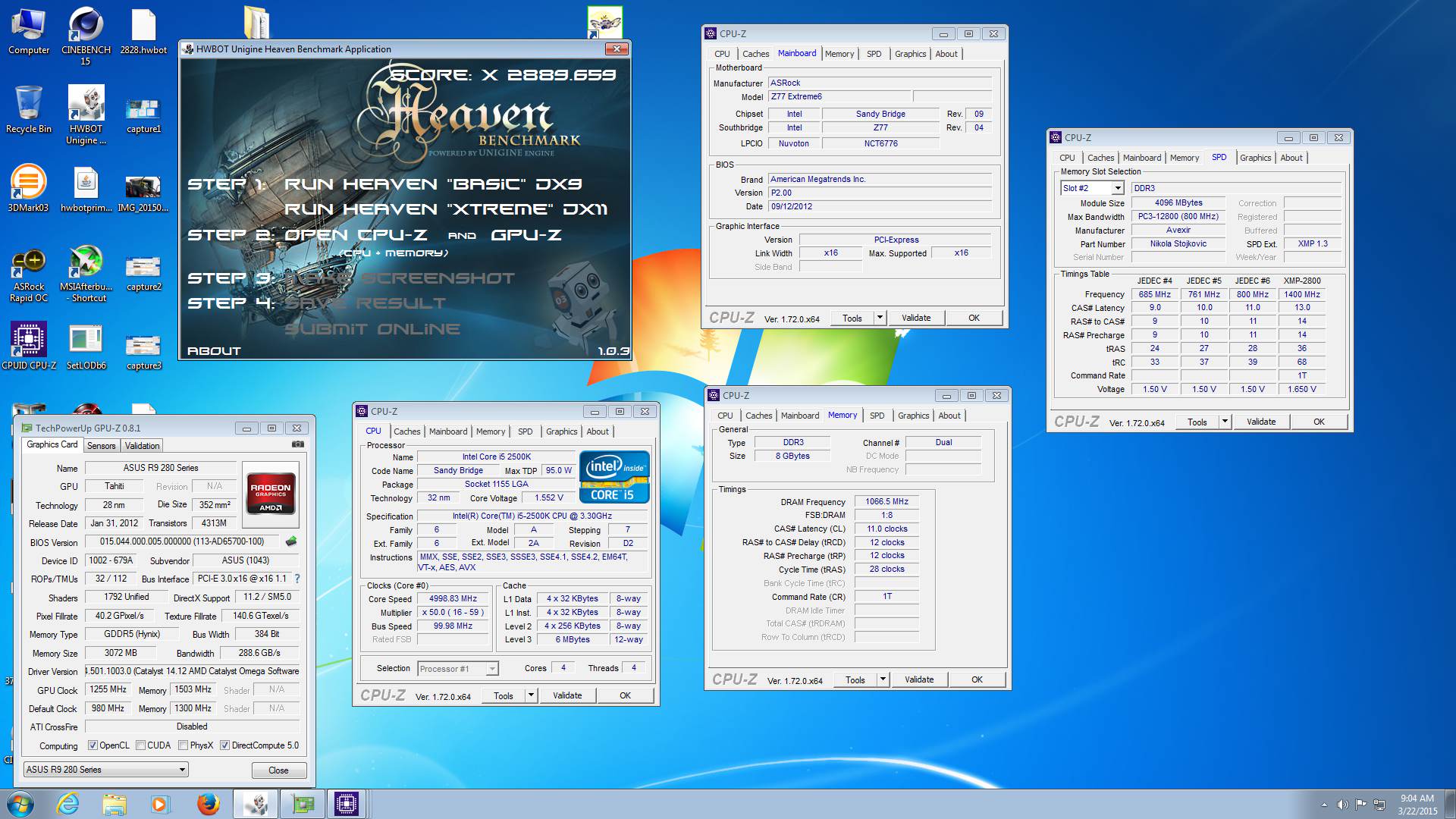Toggle the OpenCL checkbox in GPU-Z
The image size is (1456, 819).
click(93, 745)
